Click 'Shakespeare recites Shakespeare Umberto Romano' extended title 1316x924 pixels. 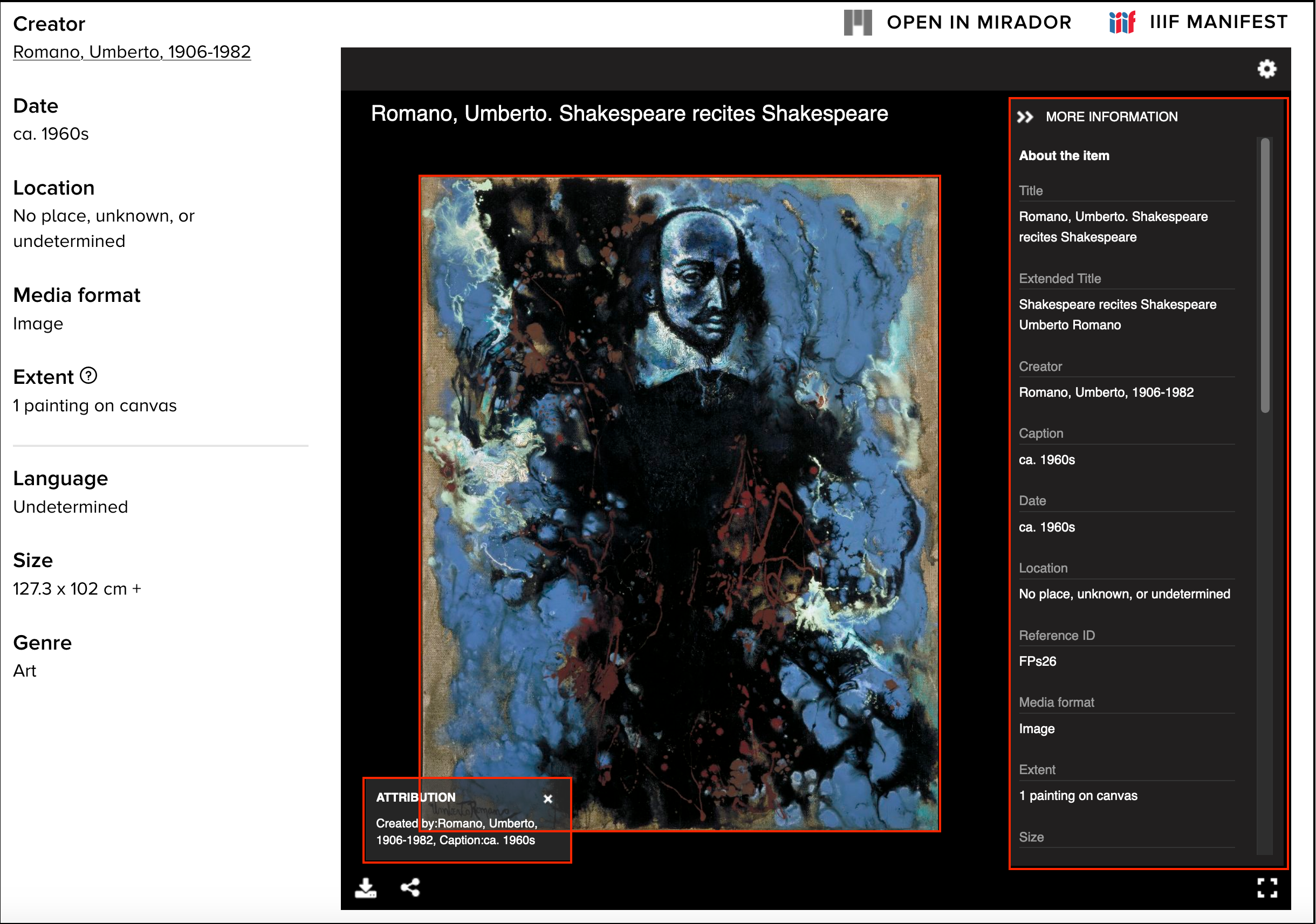(x=1118, y=314)
